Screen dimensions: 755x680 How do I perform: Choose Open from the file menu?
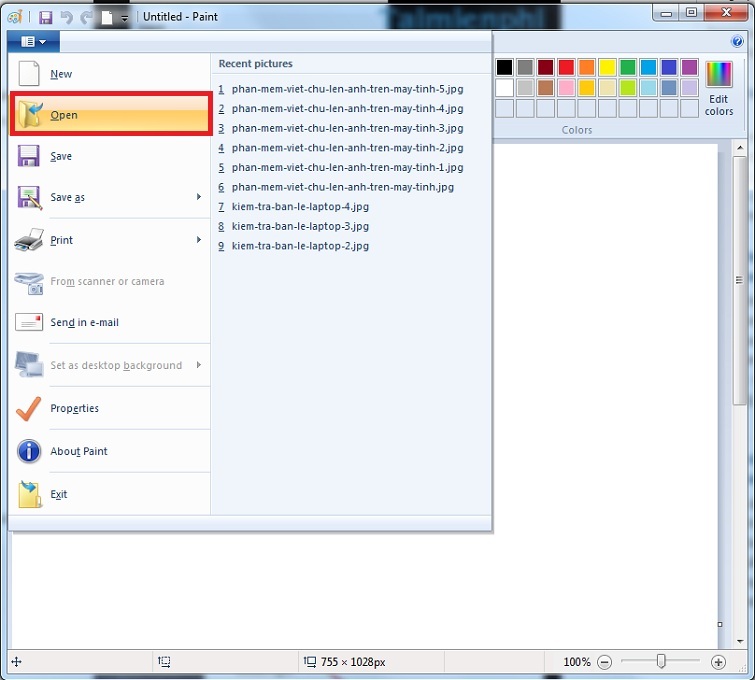click(110, 115)
